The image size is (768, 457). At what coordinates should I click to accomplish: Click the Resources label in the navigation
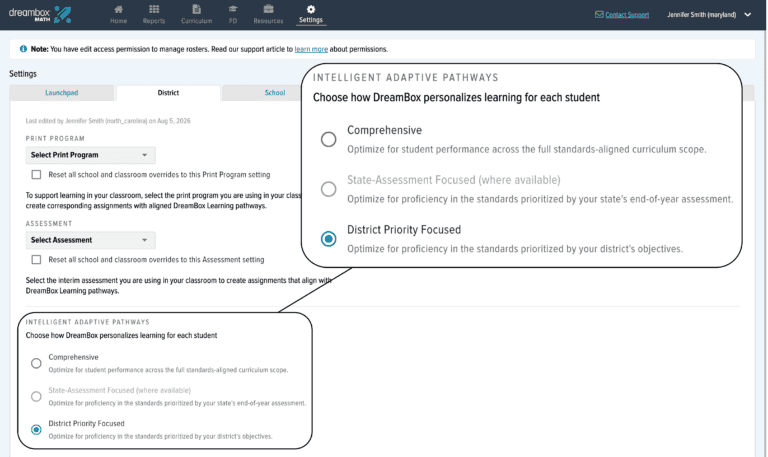click(268, 21)
